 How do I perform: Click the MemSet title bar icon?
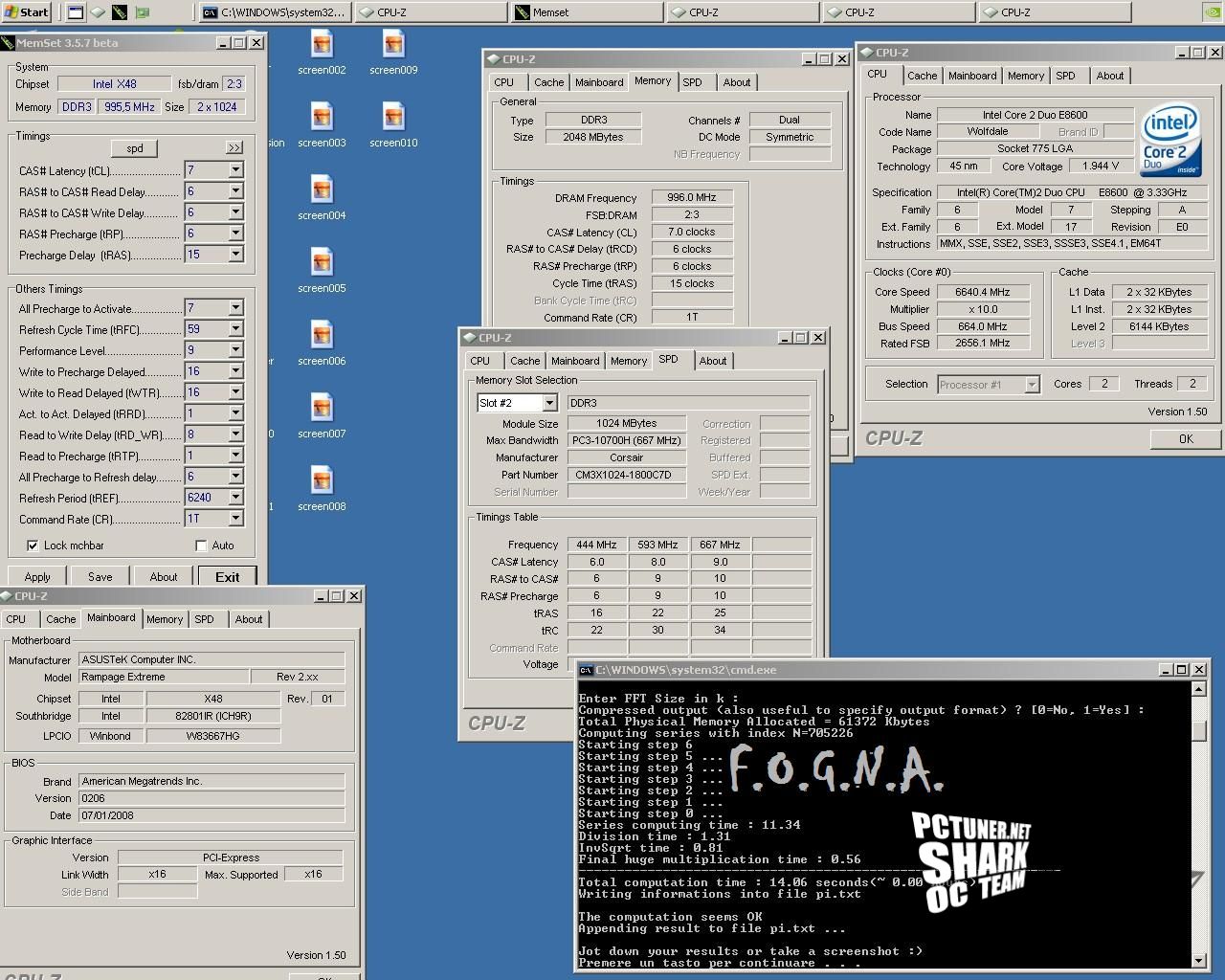(x=8, y=42)
